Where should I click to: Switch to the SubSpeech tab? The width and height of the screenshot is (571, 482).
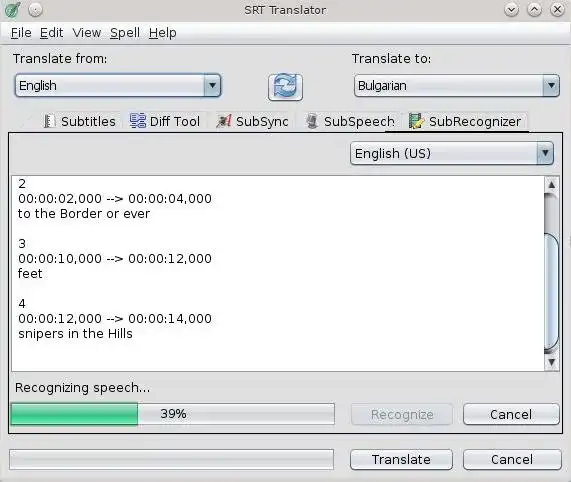(350, 121)
